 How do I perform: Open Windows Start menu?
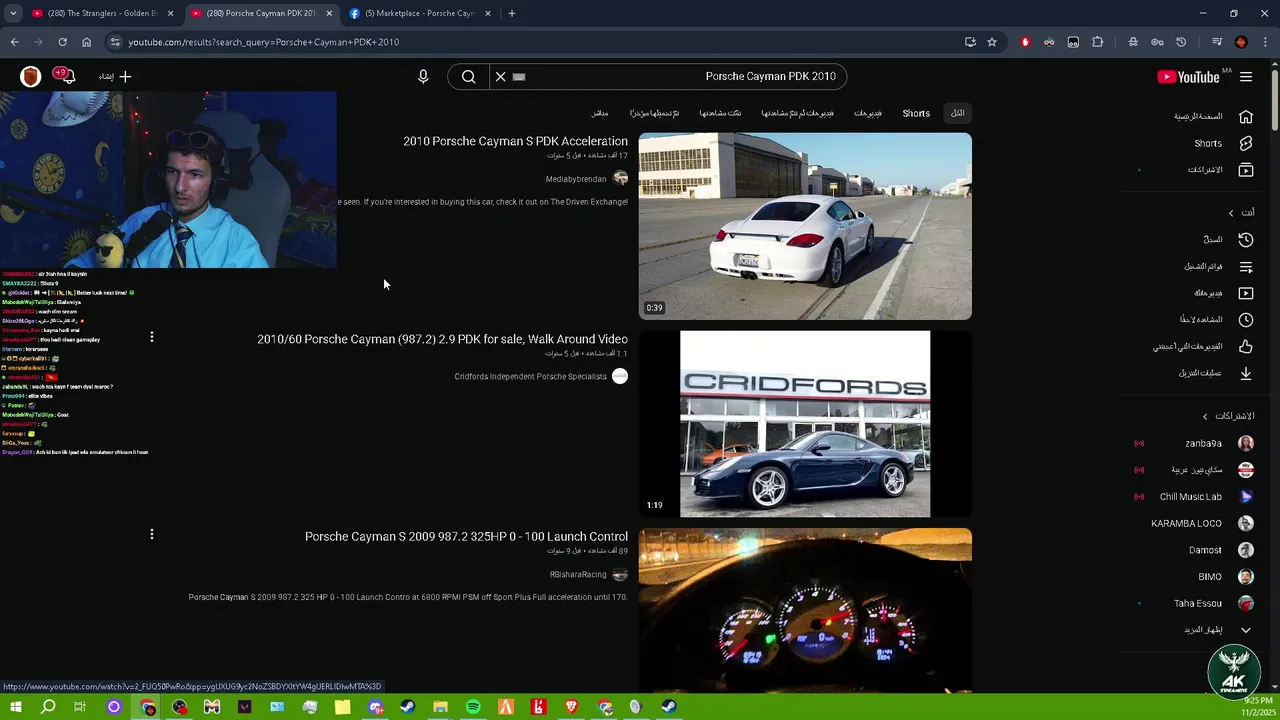[x=15, y=707]
